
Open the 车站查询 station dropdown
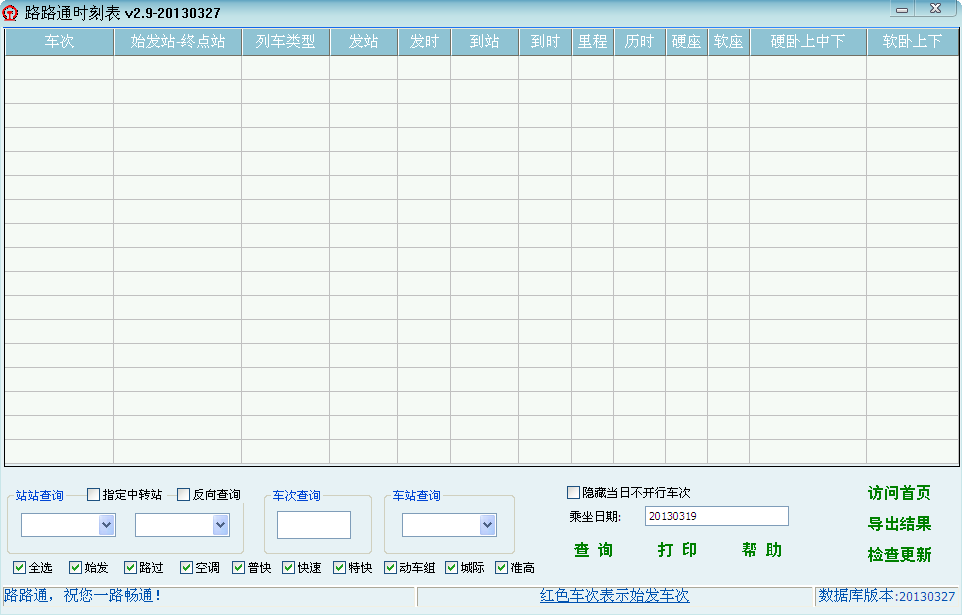488,525
